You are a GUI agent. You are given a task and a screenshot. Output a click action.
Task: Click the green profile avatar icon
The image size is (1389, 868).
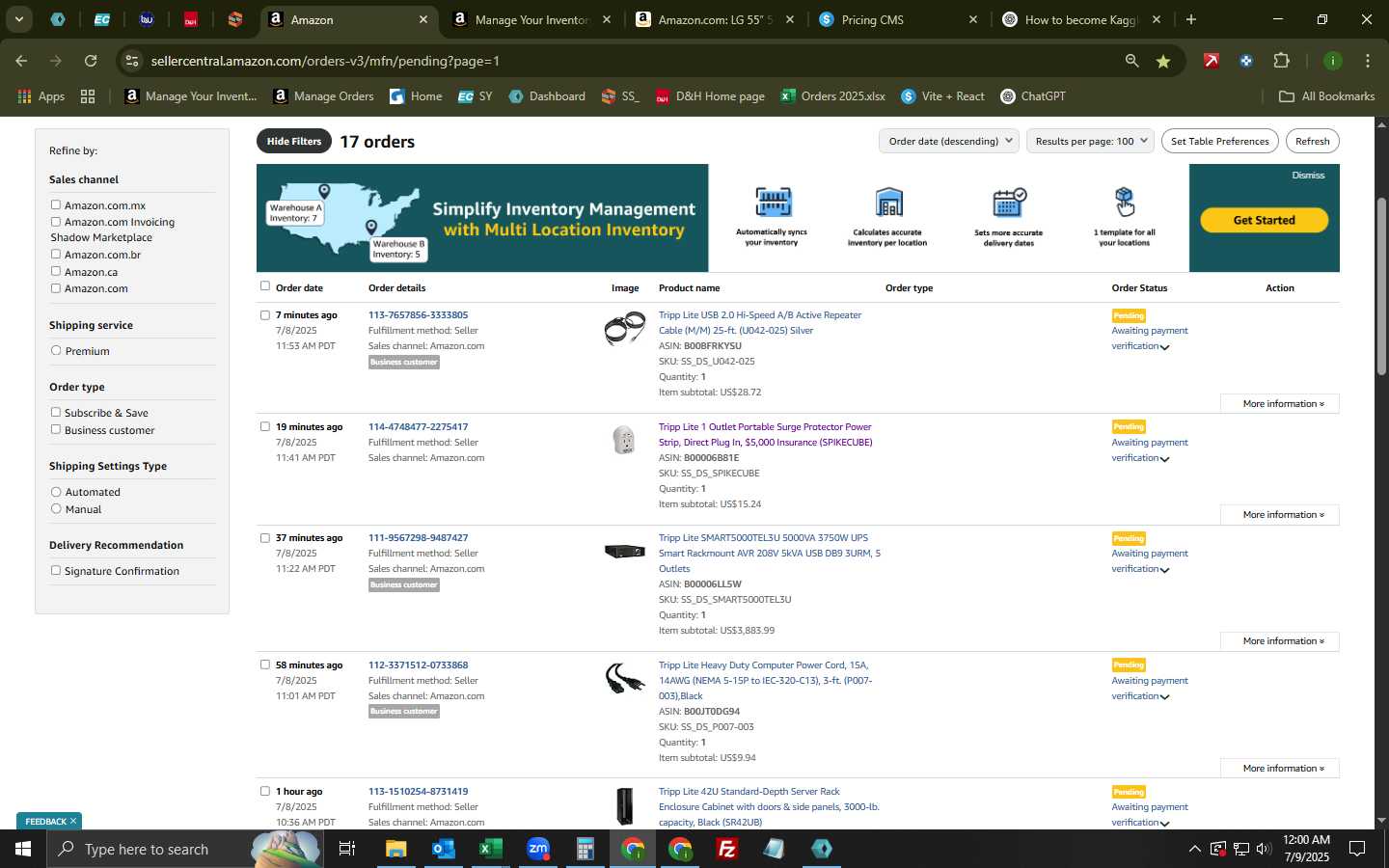click(x=1332, y=61)
